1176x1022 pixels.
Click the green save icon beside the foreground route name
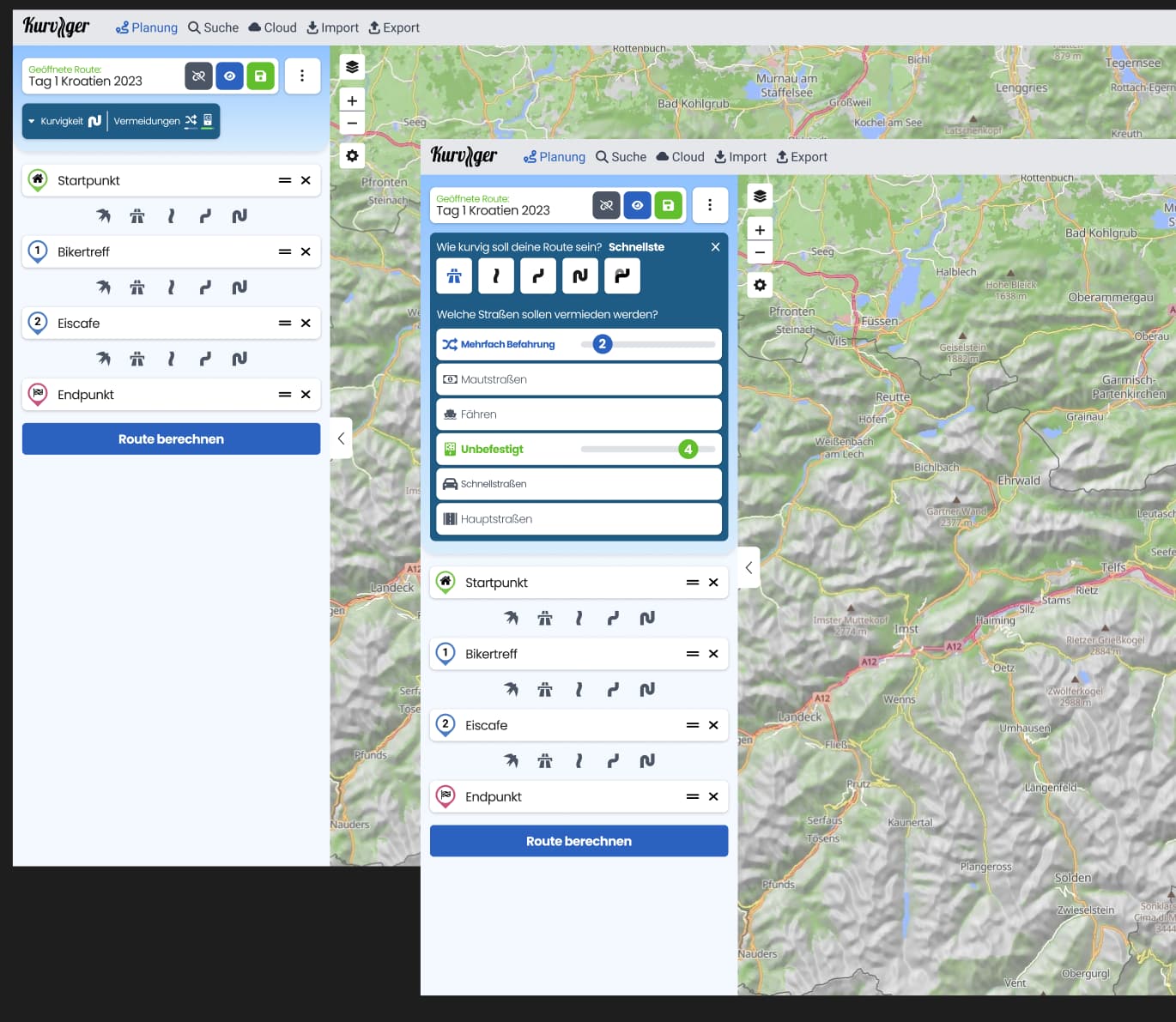pyautogui.click(x=668, y=206)
